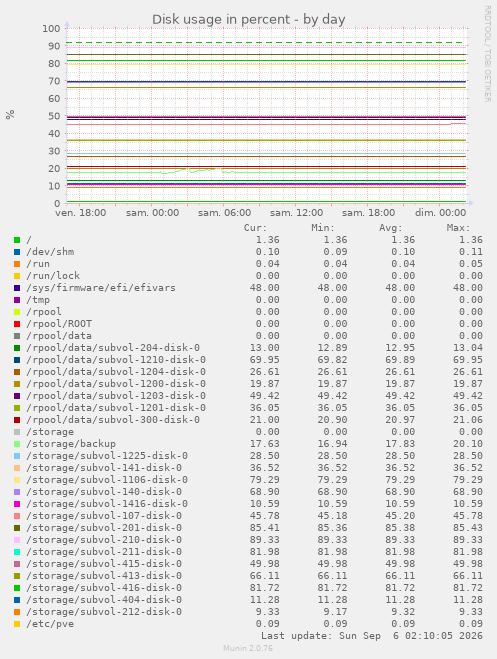Image resolution: width=497 pixels, height=659 pixels.
Task: Select the /storage/subvol-404-disk-0 legend entry
Action: coord(104,600)
